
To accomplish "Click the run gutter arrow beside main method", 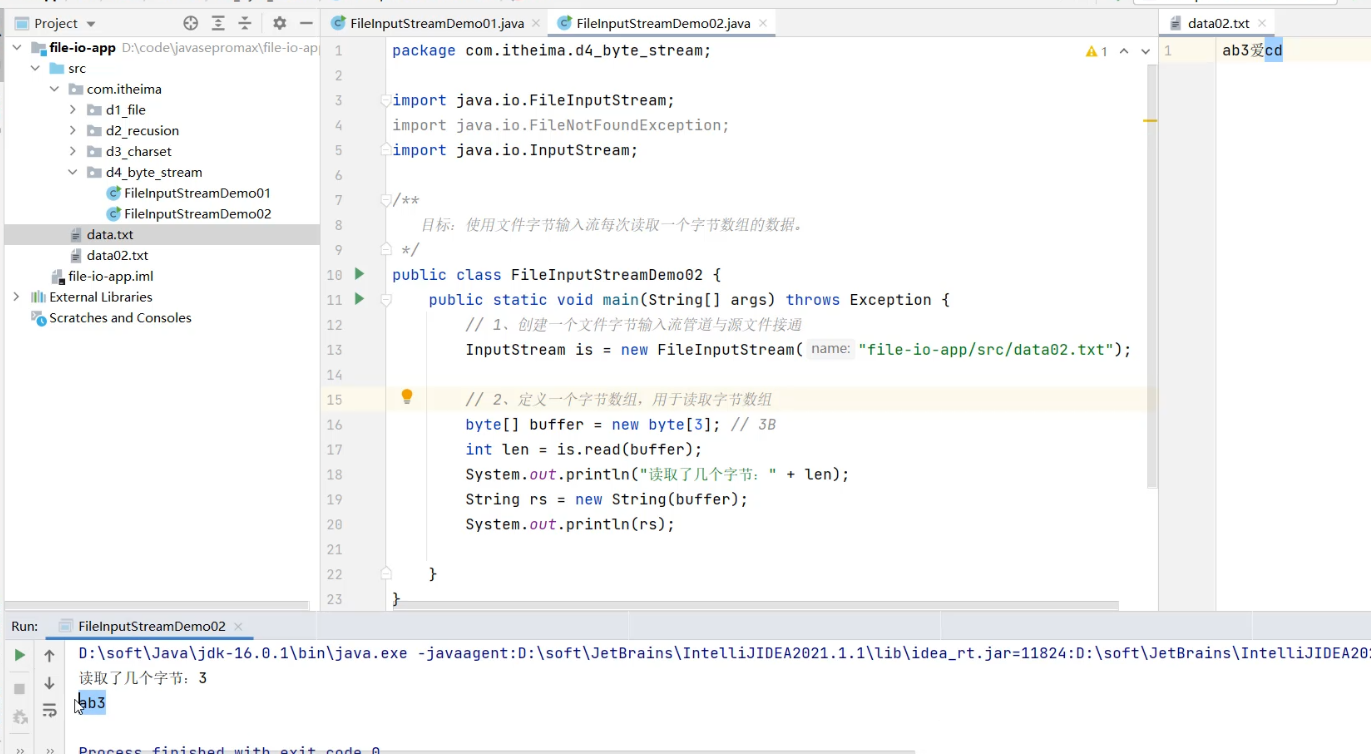I will pos(359,299).
